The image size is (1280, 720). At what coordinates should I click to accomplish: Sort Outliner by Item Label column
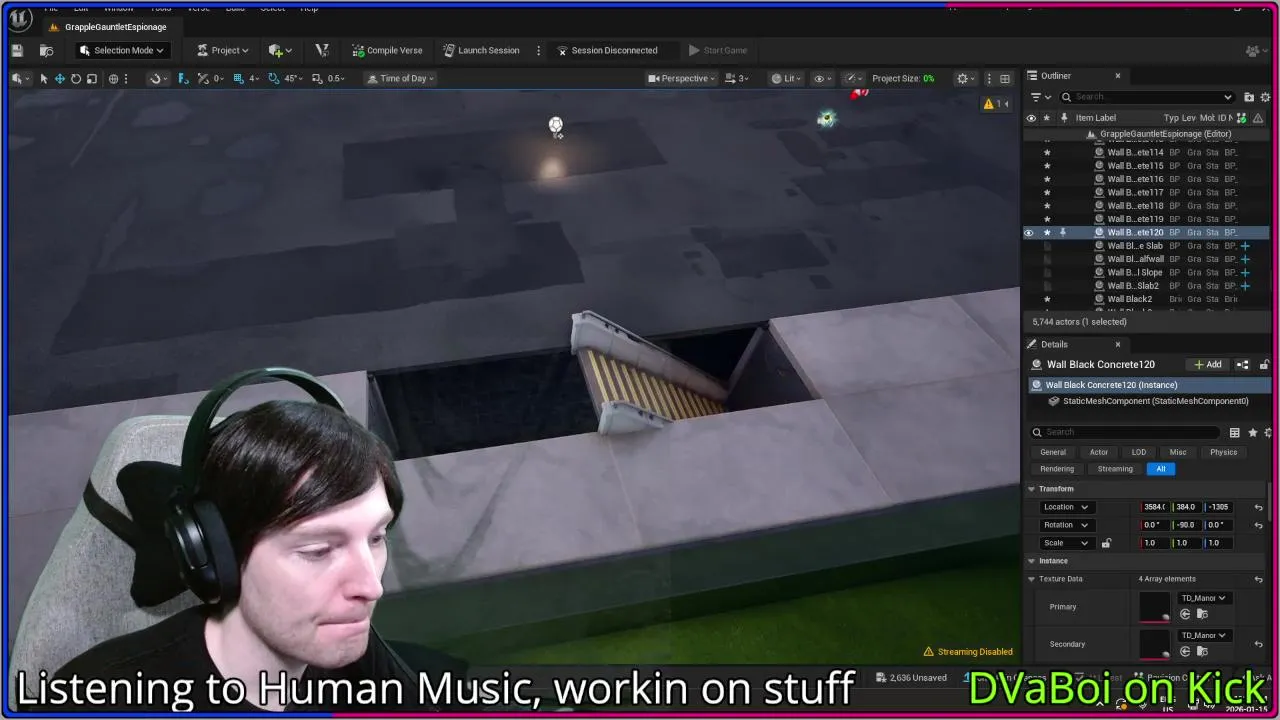tap(1095, 118)
